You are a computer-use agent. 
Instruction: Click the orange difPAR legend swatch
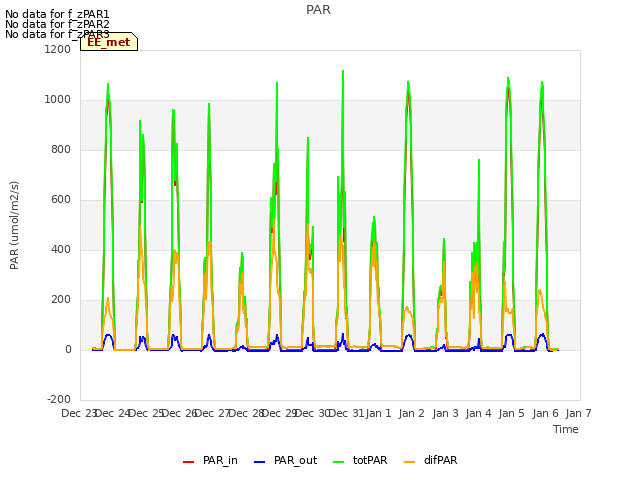click(409, 462)
